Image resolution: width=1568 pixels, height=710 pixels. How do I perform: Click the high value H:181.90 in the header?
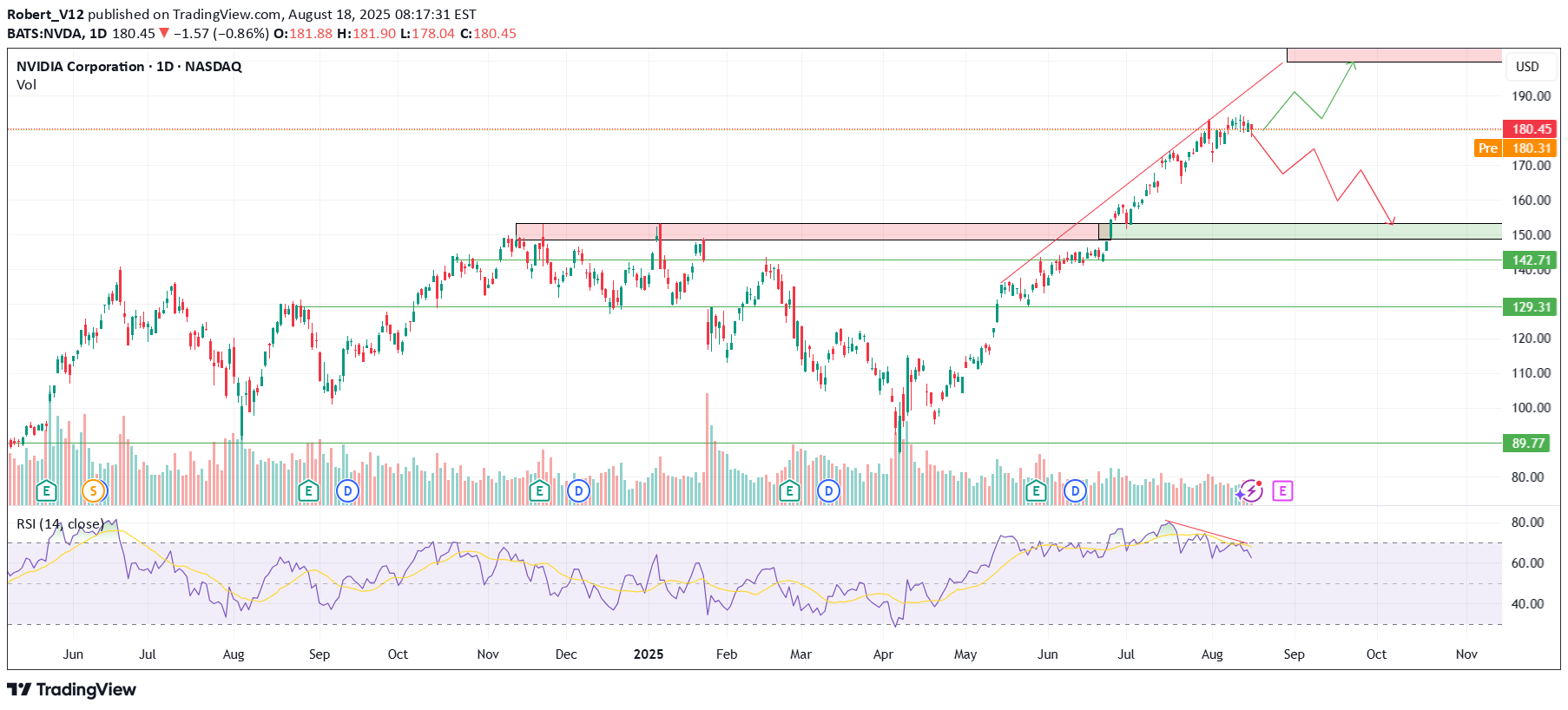366,33
